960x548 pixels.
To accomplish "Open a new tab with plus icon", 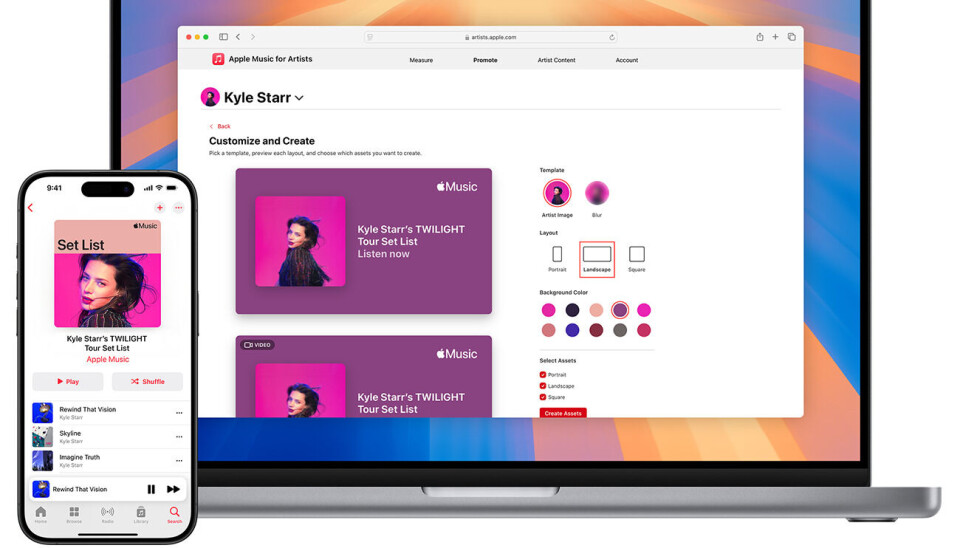I will click(x=775, y=37).
